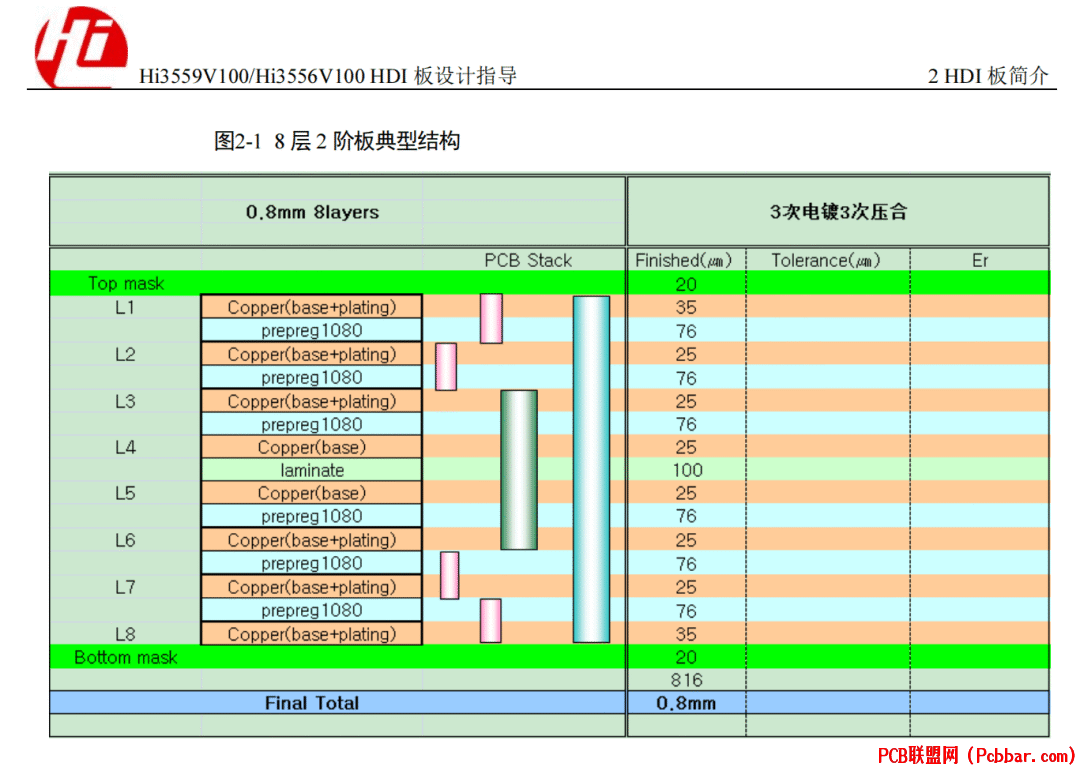Viewport: 1080px width, 770px height.
Task: Click the "Er" column header
Action: (980, 260)
